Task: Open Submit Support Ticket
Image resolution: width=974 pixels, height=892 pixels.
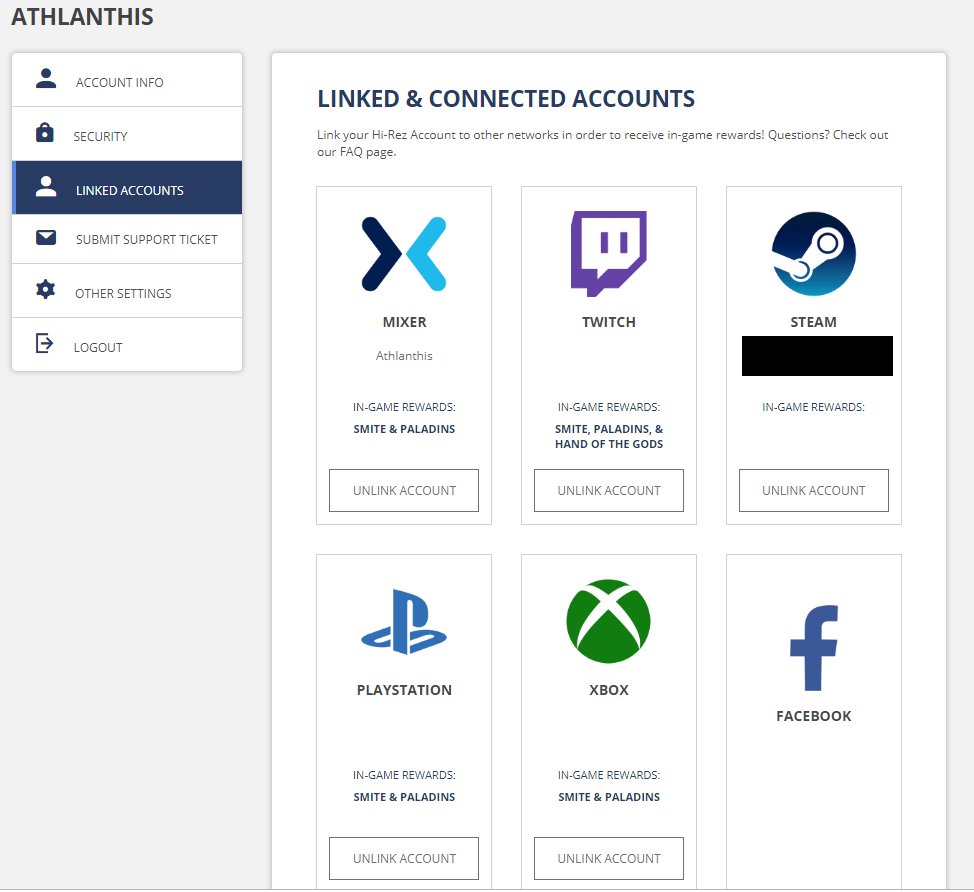Action: 127,239
